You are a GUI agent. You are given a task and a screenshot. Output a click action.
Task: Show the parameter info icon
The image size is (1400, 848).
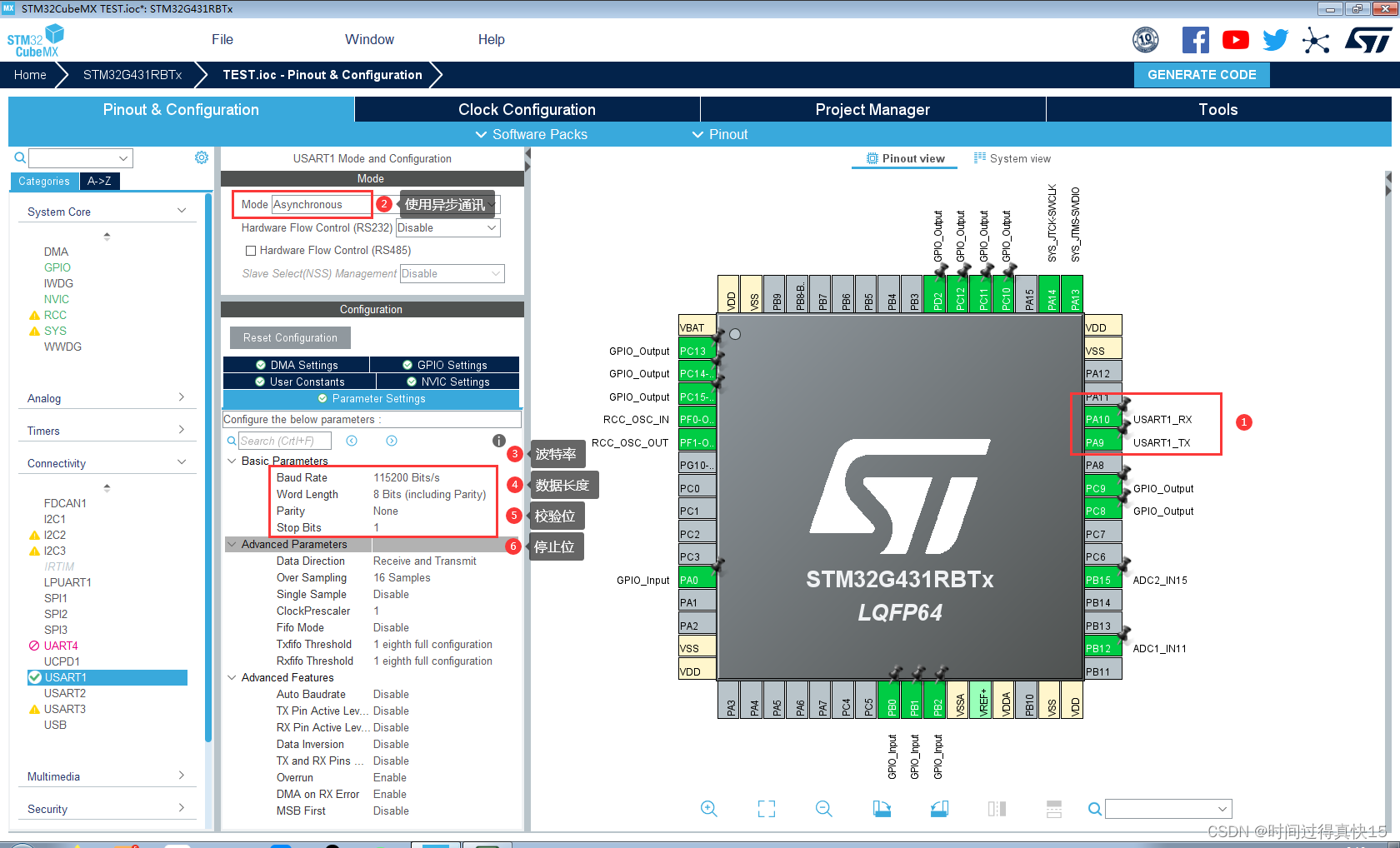[x=498, y=441]
